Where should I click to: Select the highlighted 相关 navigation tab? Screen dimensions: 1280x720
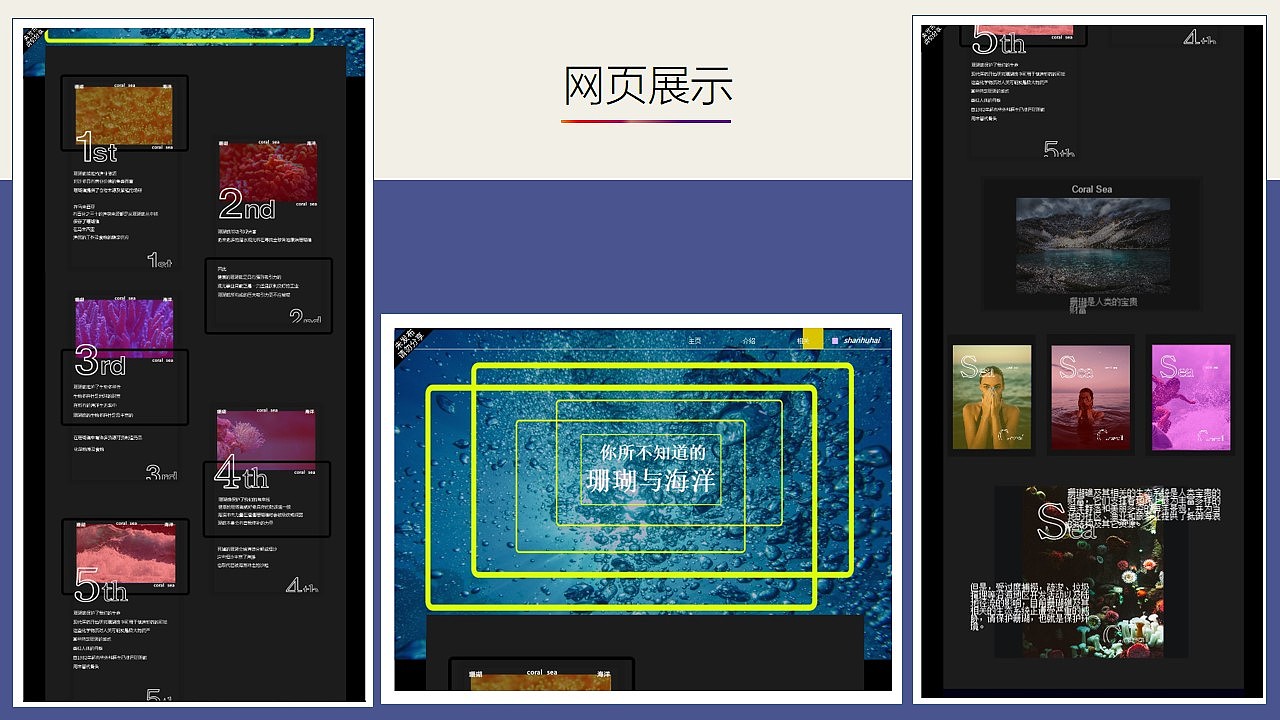802,340
